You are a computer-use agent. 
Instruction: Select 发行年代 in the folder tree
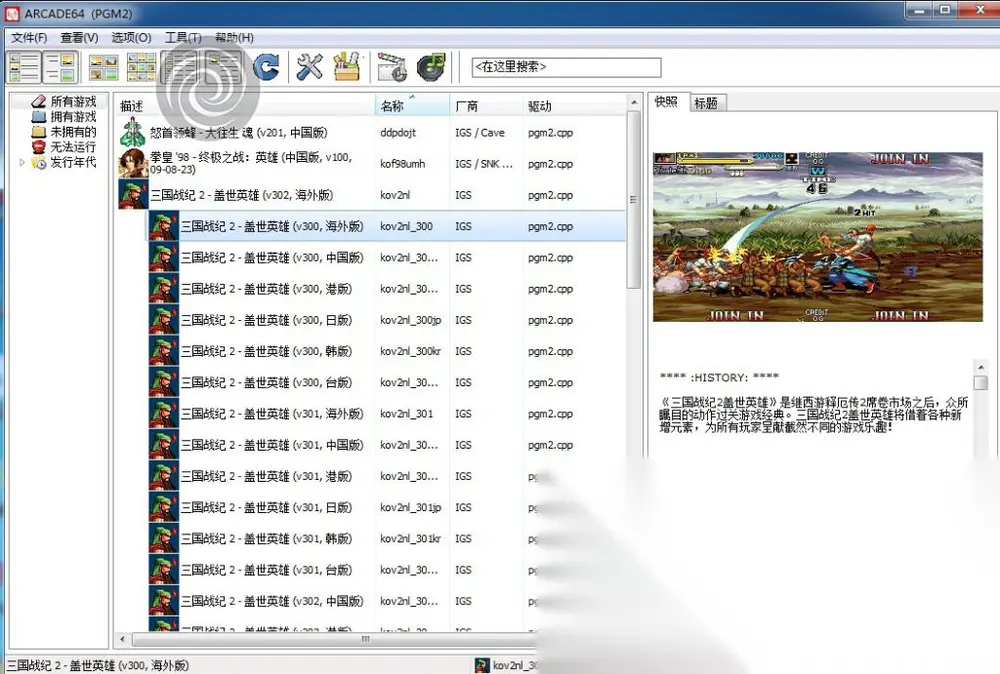point(73,162)
